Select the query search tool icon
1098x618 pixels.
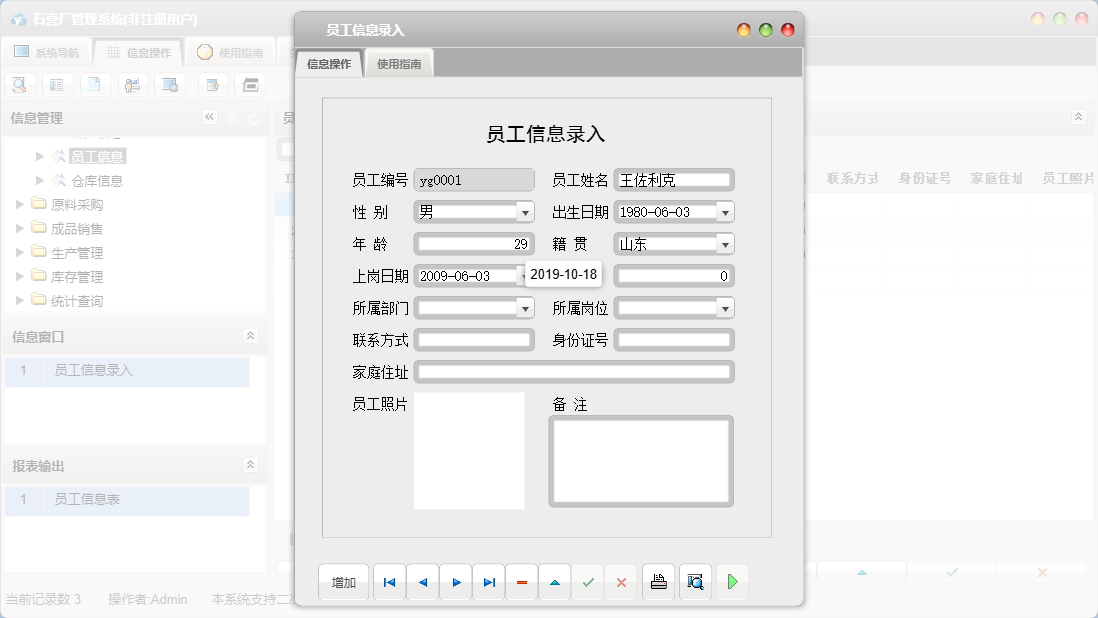[20, 84]
